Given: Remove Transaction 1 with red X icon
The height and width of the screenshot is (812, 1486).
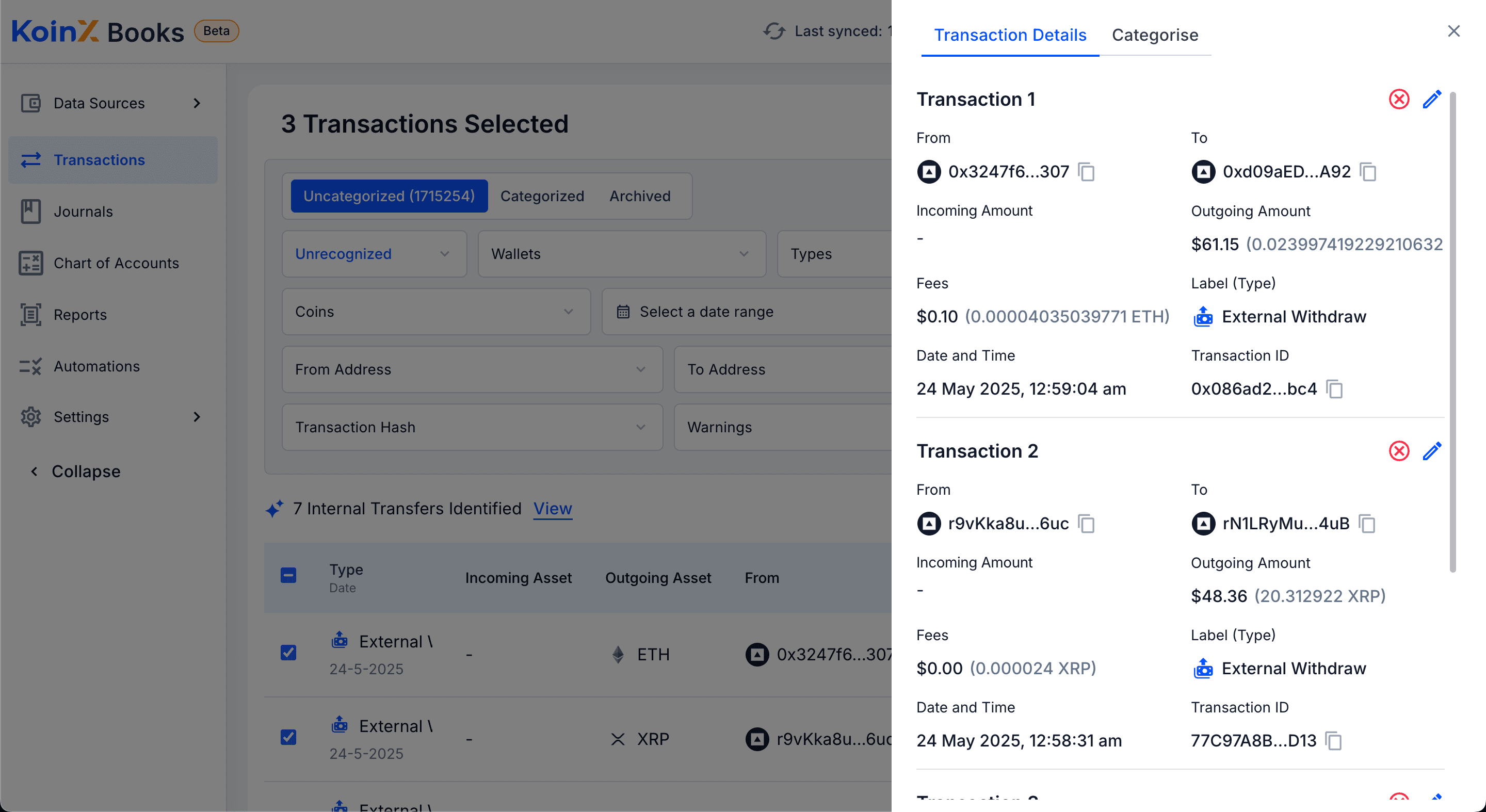Looking at the screenshot, I should click(1398, 99).
